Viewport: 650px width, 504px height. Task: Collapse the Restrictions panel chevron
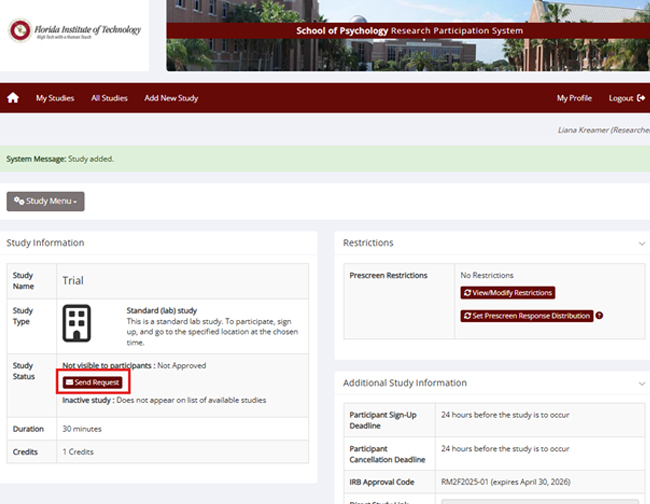click(641, 243)
